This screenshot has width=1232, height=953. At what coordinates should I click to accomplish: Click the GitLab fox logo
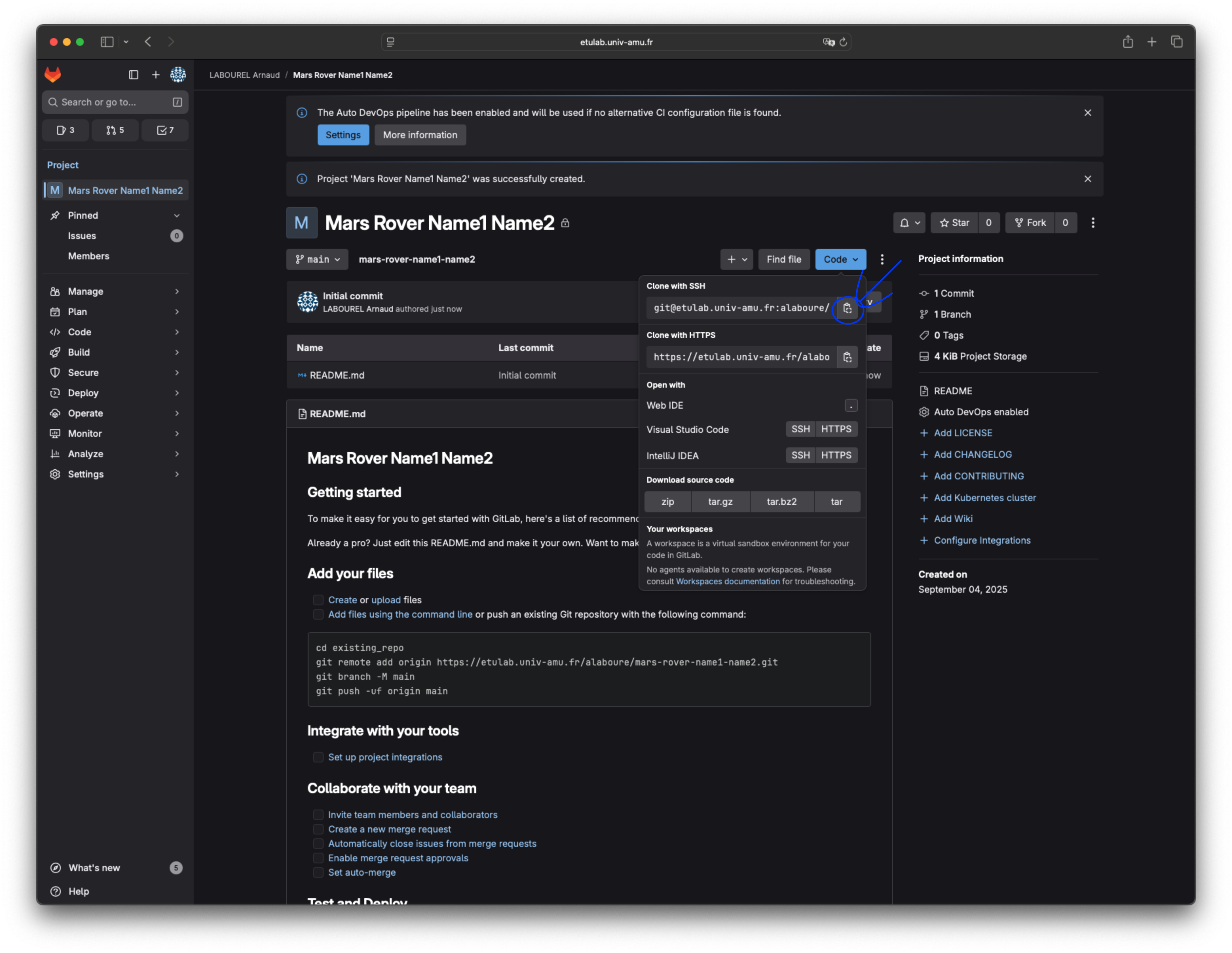pos(53,74)
